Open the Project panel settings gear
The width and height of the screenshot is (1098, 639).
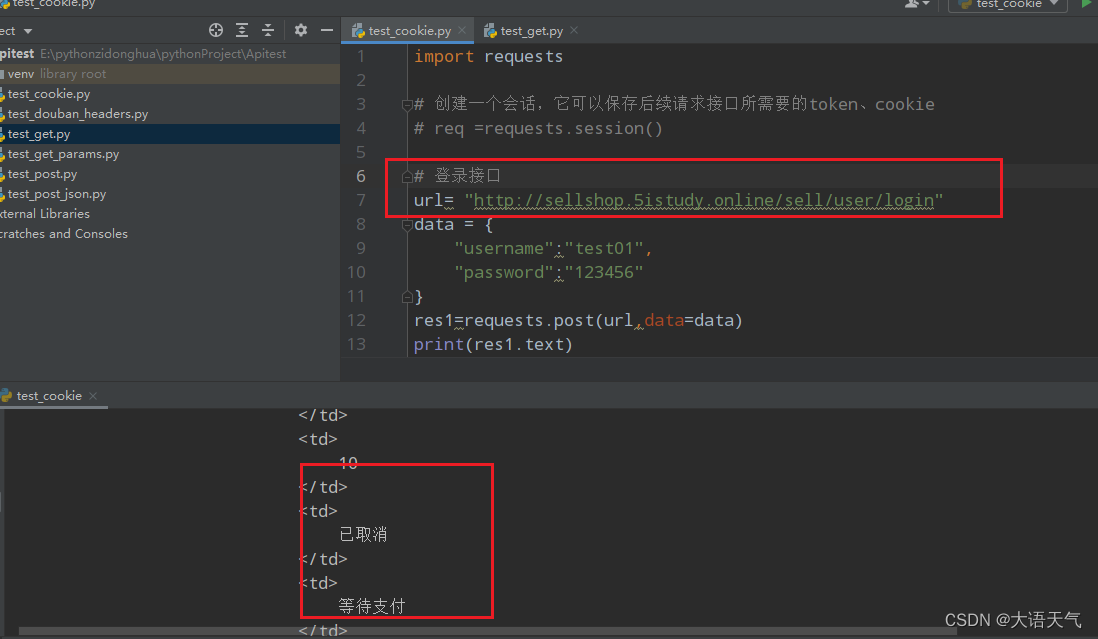tap(300, 30)
